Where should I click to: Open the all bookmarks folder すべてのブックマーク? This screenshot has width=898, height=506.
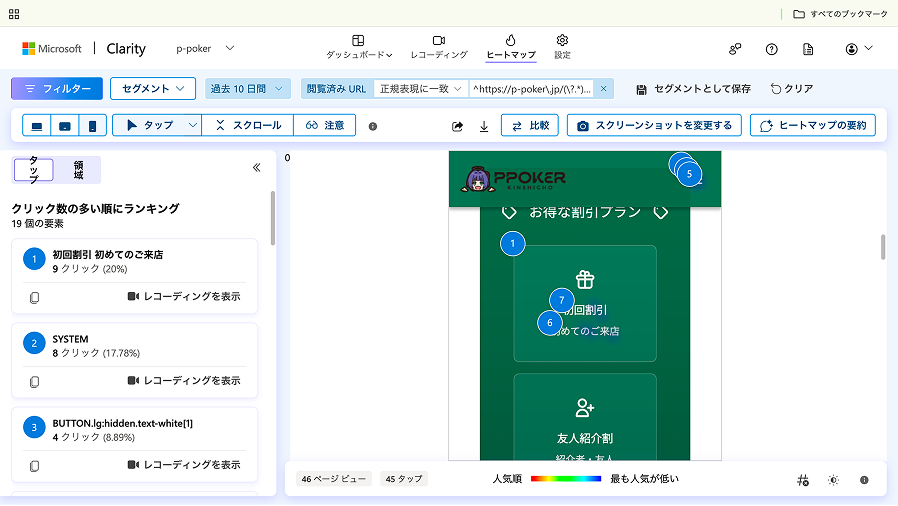[x=840, y=14]
